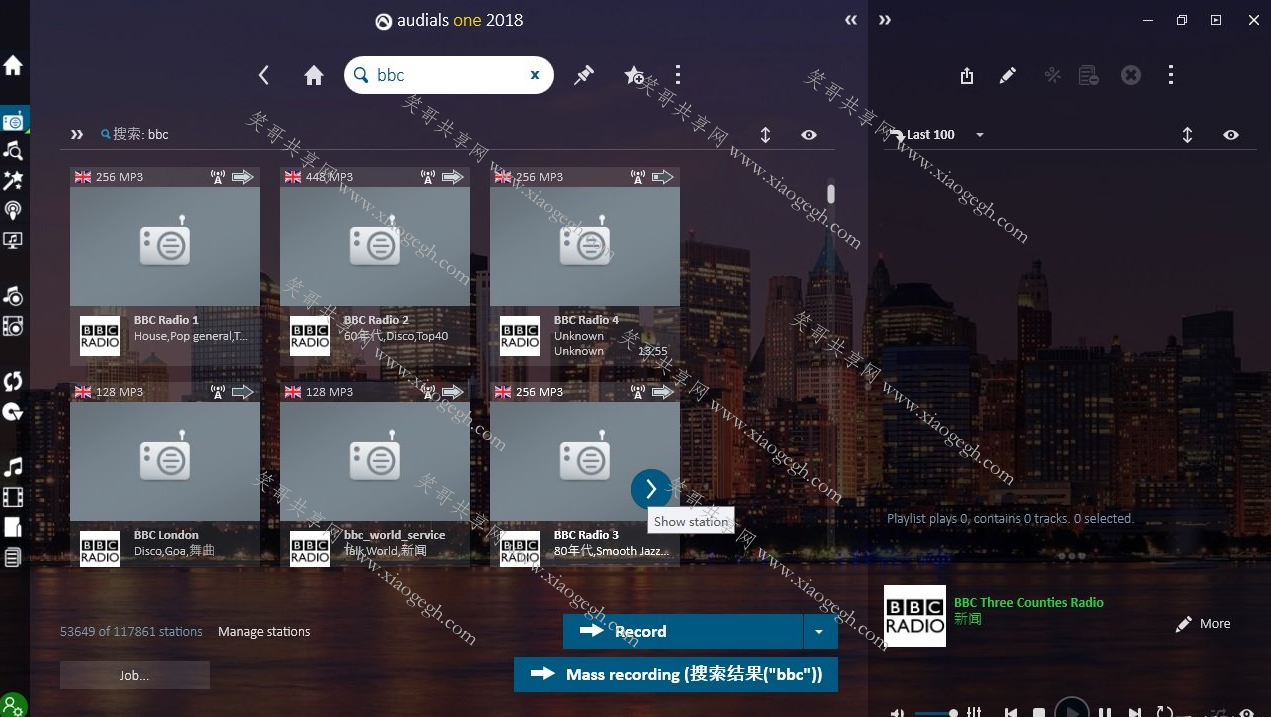Open the Job... button
Screen dimensions: 1271x717
135,675
